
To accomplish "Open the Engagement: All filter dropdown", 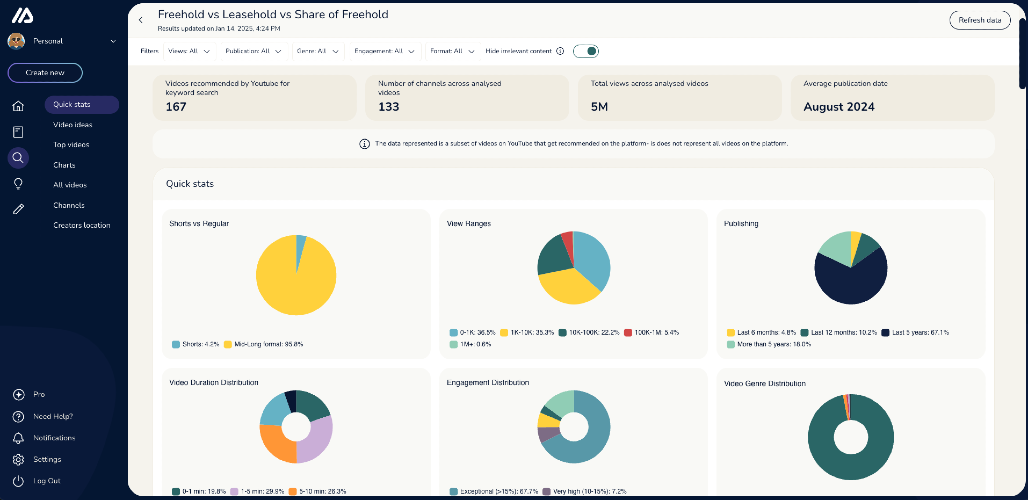I will point(386,51).
